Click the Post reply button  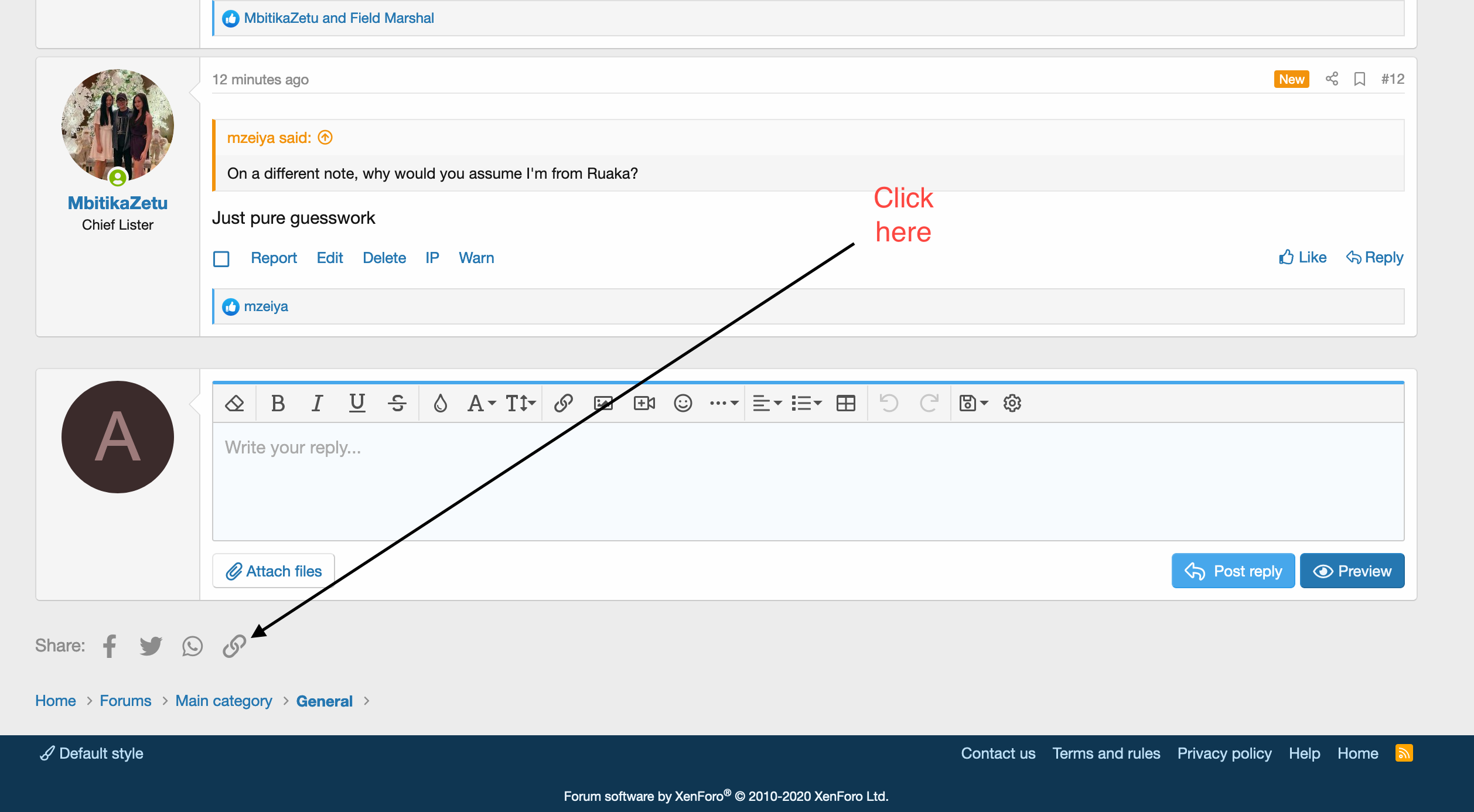(x=1233, y=571)
